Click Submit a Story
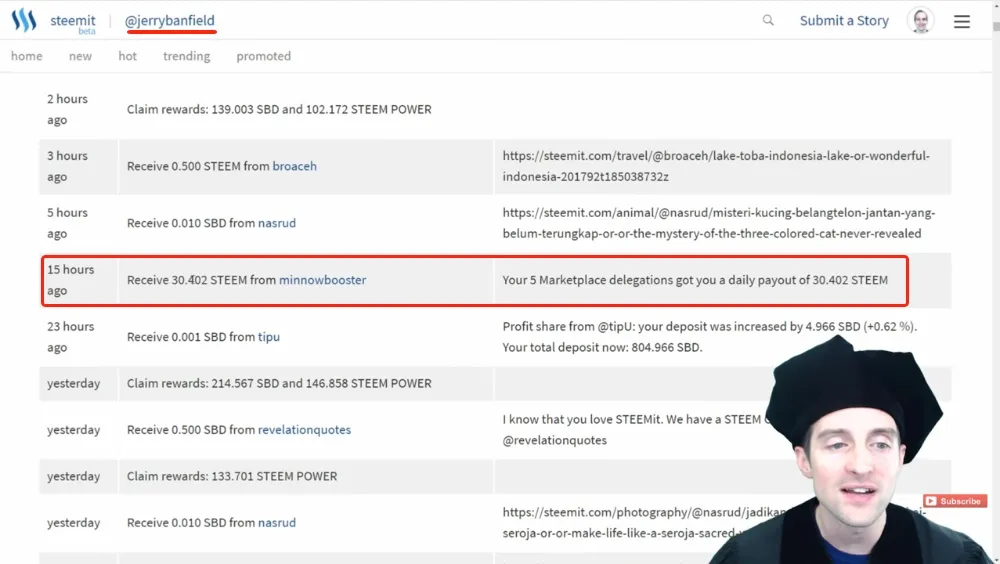 click(x=844, y=20)
